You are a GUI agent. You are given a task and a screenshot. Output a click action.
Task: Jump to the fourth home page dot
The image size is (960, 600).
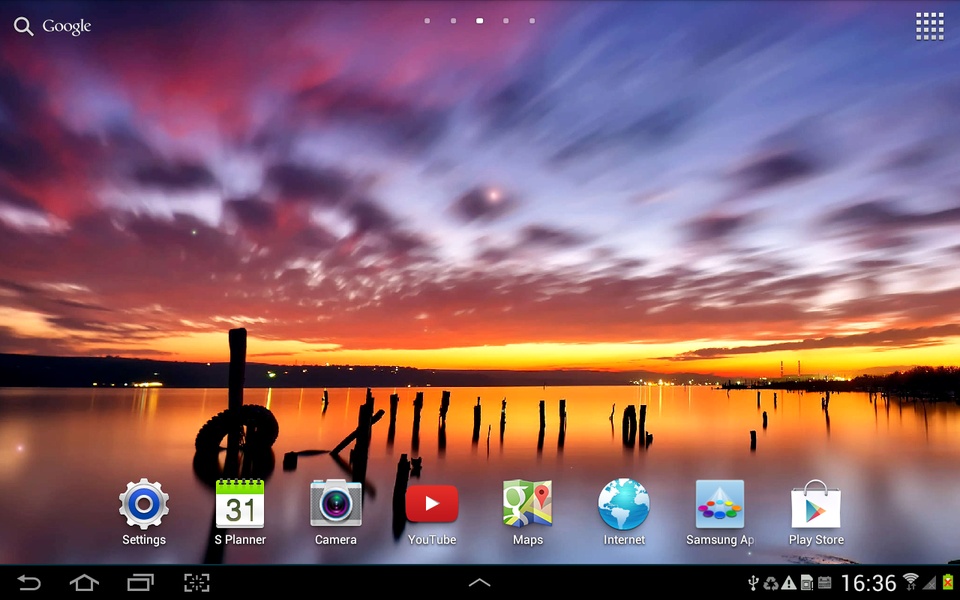(x=506, y=21)
